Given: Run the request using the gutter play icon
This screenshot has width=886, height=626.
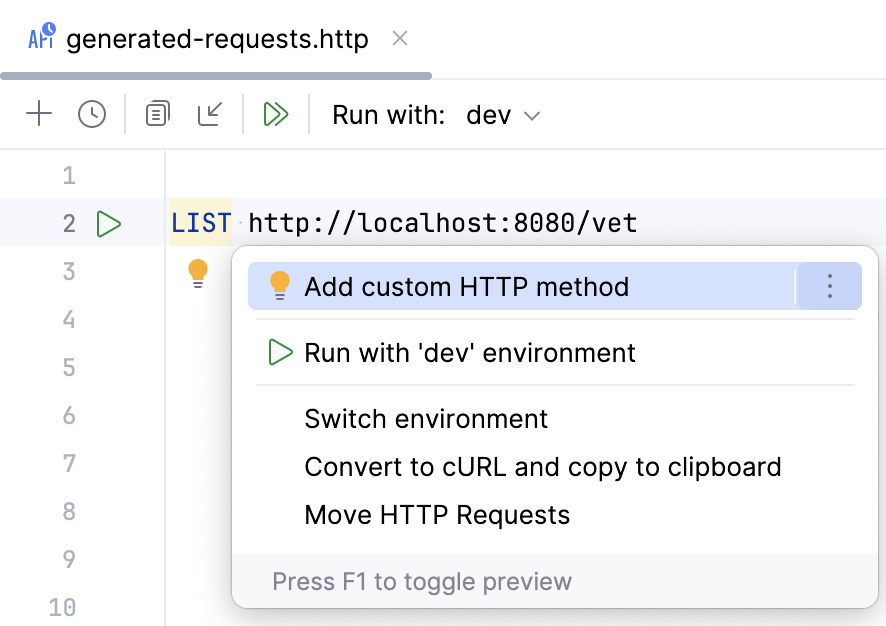Looking at the screenshot, I should (x=108, y=223).
